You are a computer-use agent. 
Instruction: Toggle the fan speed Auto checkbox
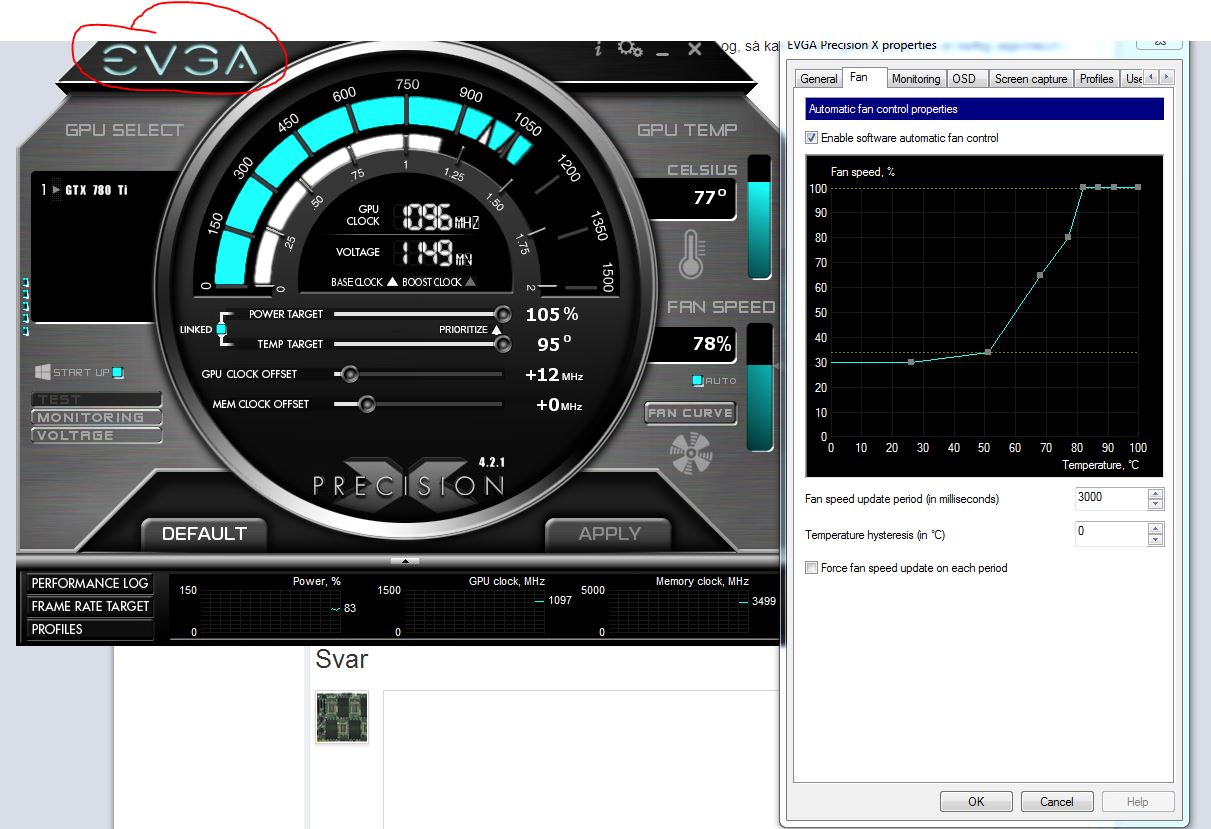coord(697,381)
